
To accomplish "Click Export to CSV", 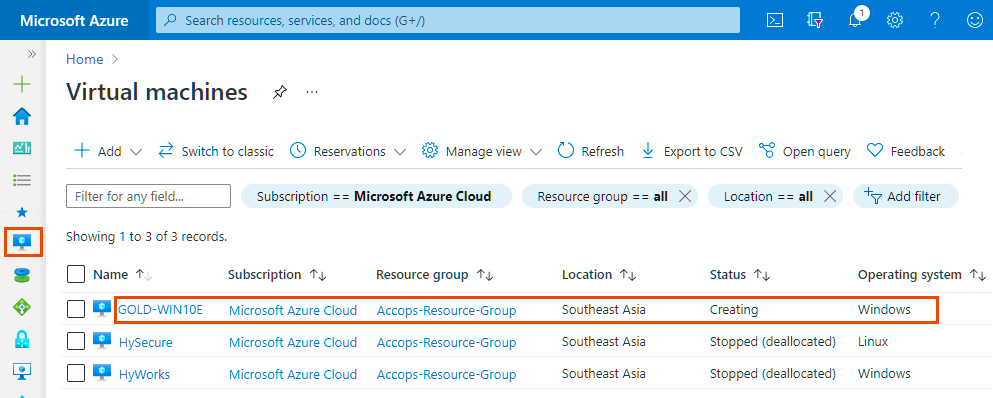I will pos(692,151).
